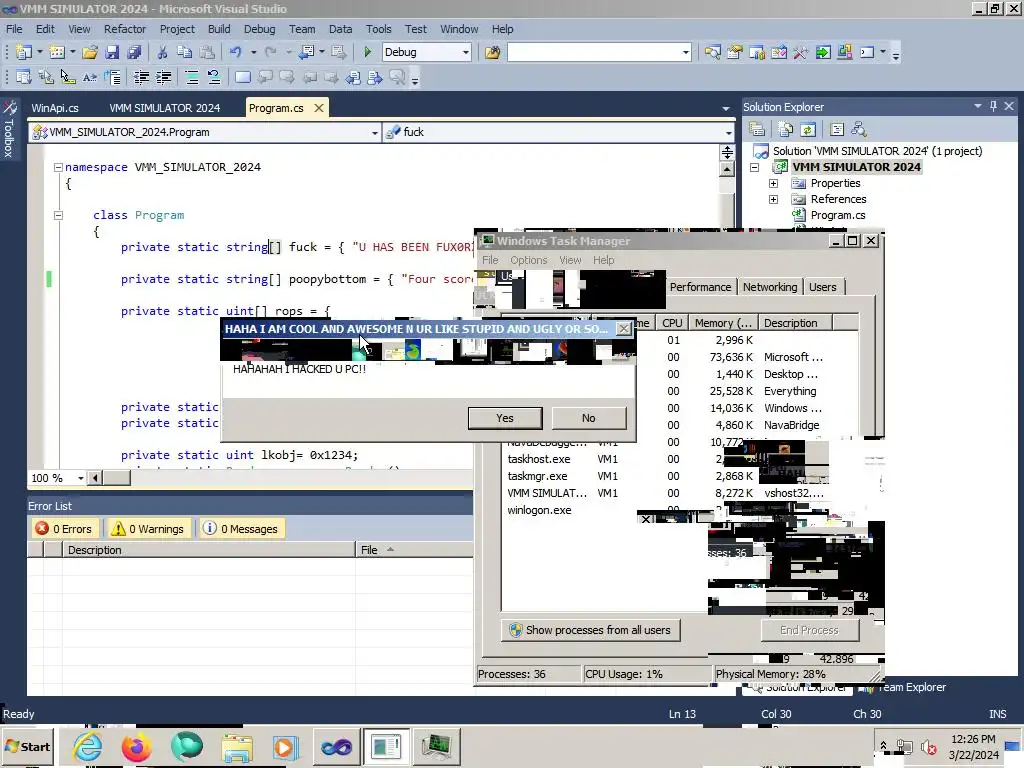
Task: Click Display Word Completion icon
Action: tap(89, 78)
